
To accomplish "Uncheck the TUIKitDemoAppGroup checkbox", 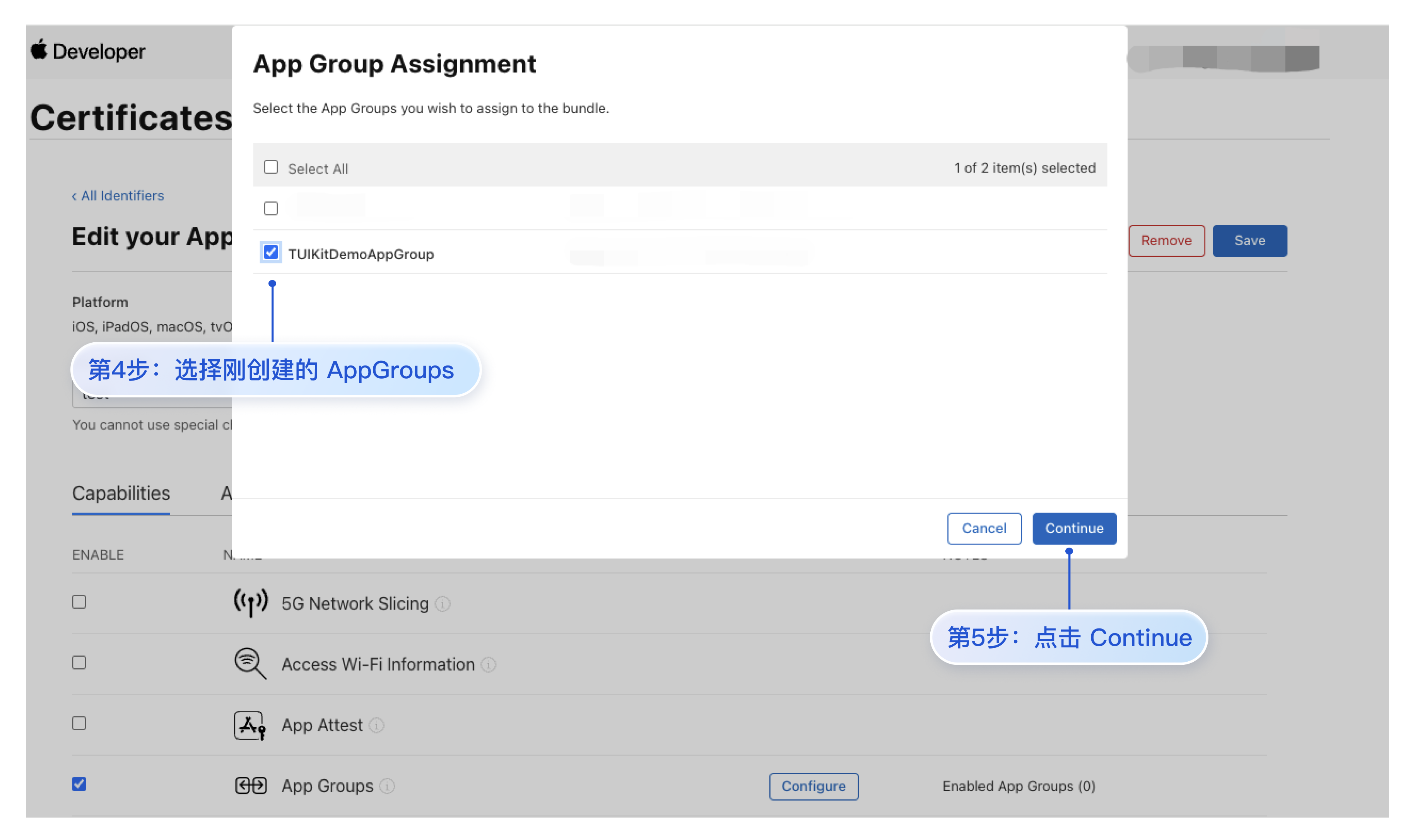I will (x=271, y=253).
